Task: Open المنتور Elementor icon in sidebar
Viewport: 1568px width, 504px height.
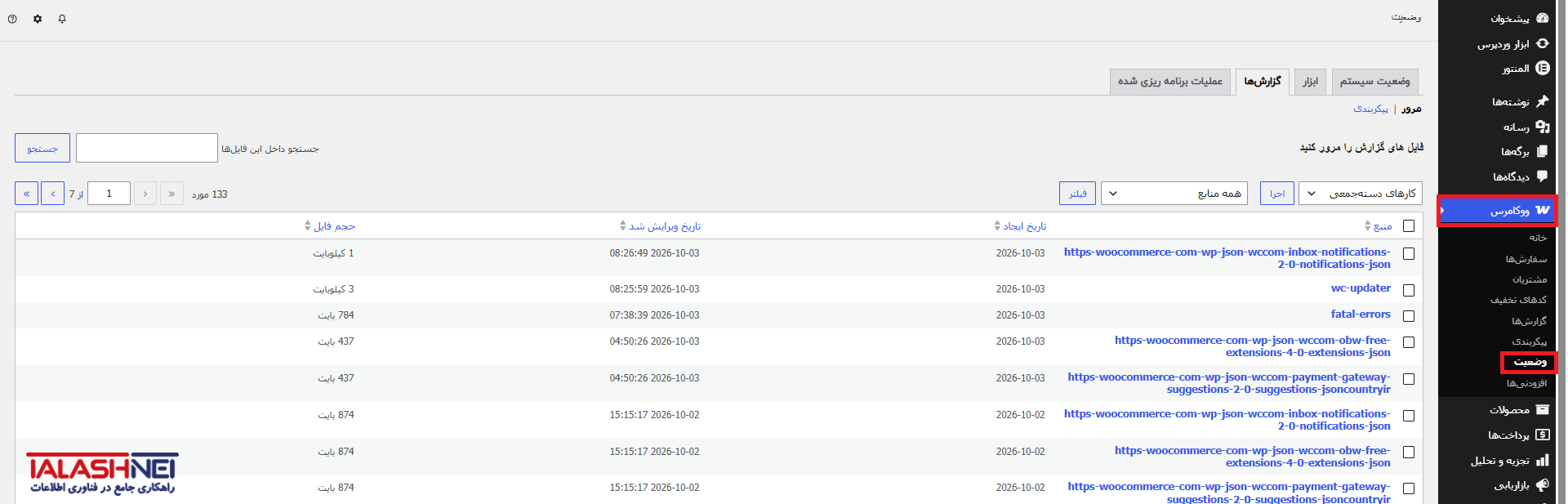Action: click(1542, 69)
